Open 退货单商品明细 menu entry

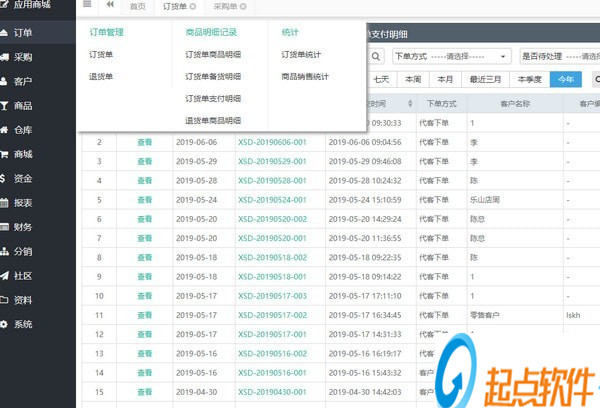[x=213, y=121]
